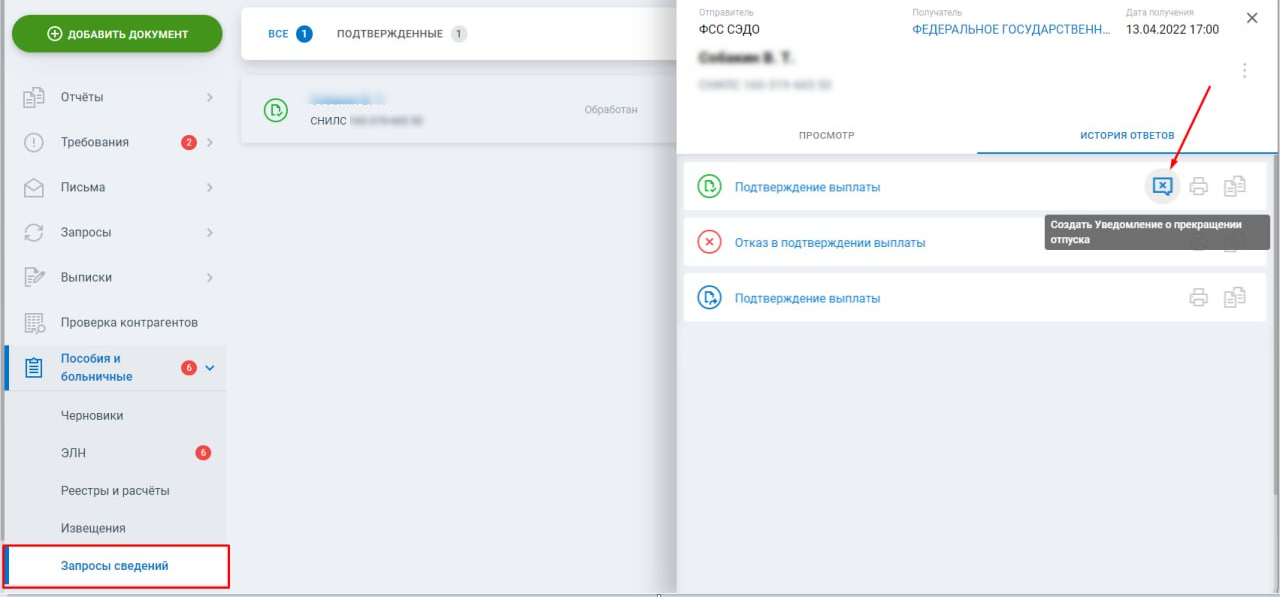Open the three-dot options menu
The image size is (1280, 597).
(1245, 71)
